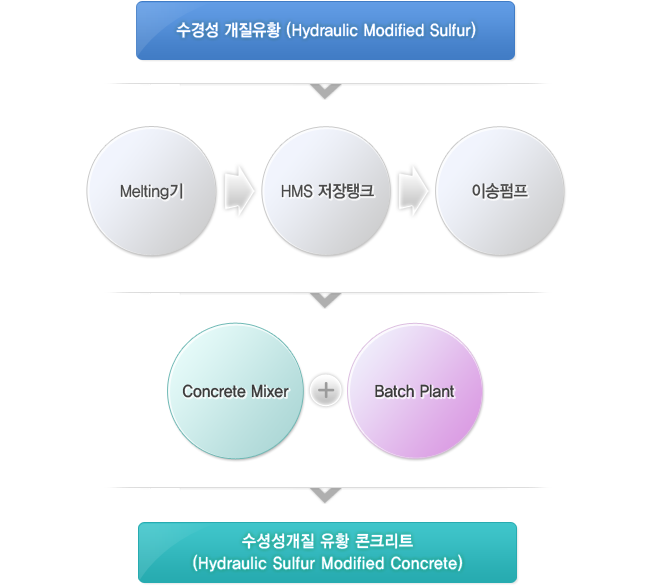
Task: Select the Melting기 circle
Action: 152,191
